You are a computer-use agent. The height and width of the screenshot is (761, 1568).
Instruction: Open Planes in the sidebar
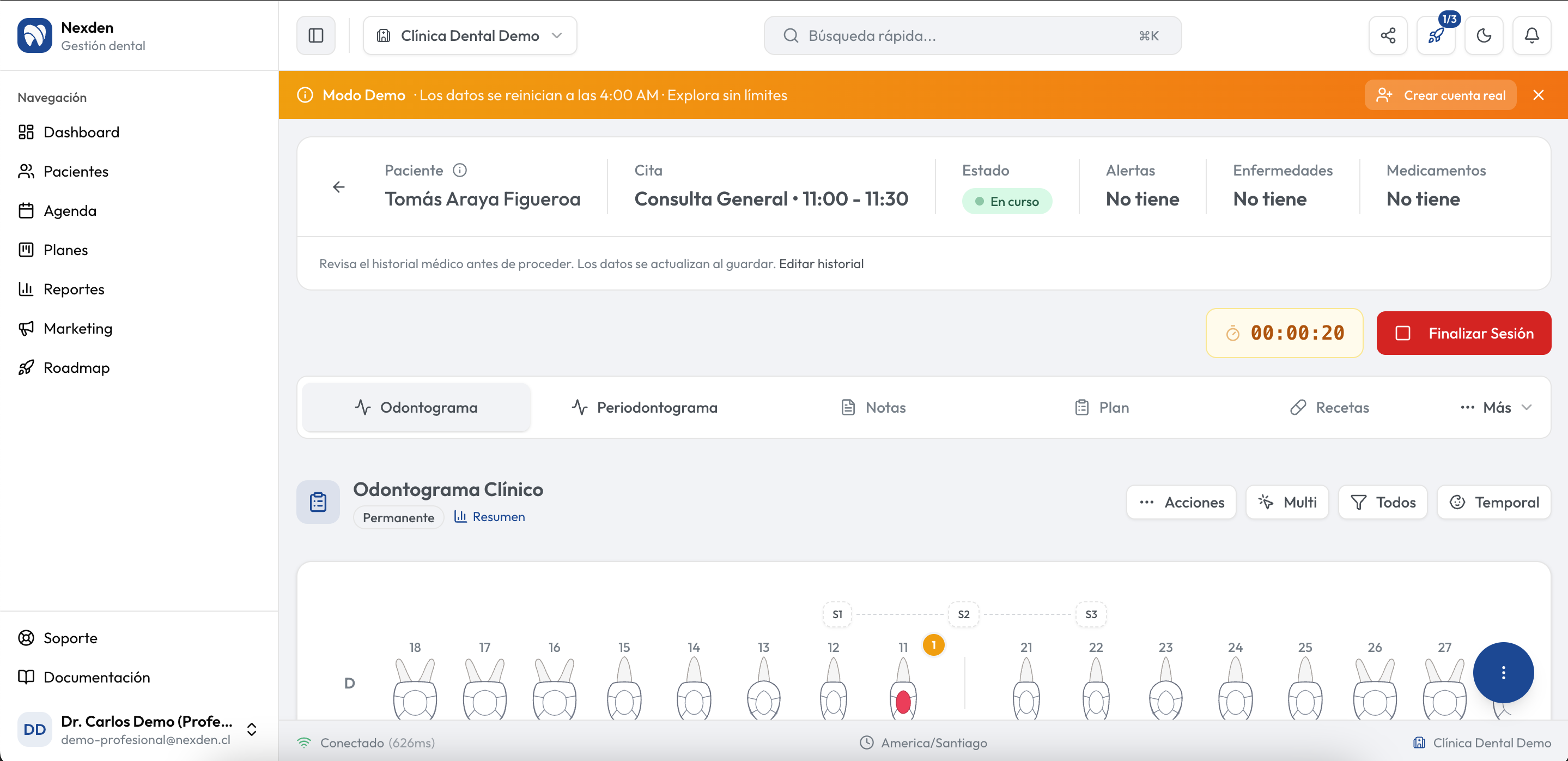[139, 250]
